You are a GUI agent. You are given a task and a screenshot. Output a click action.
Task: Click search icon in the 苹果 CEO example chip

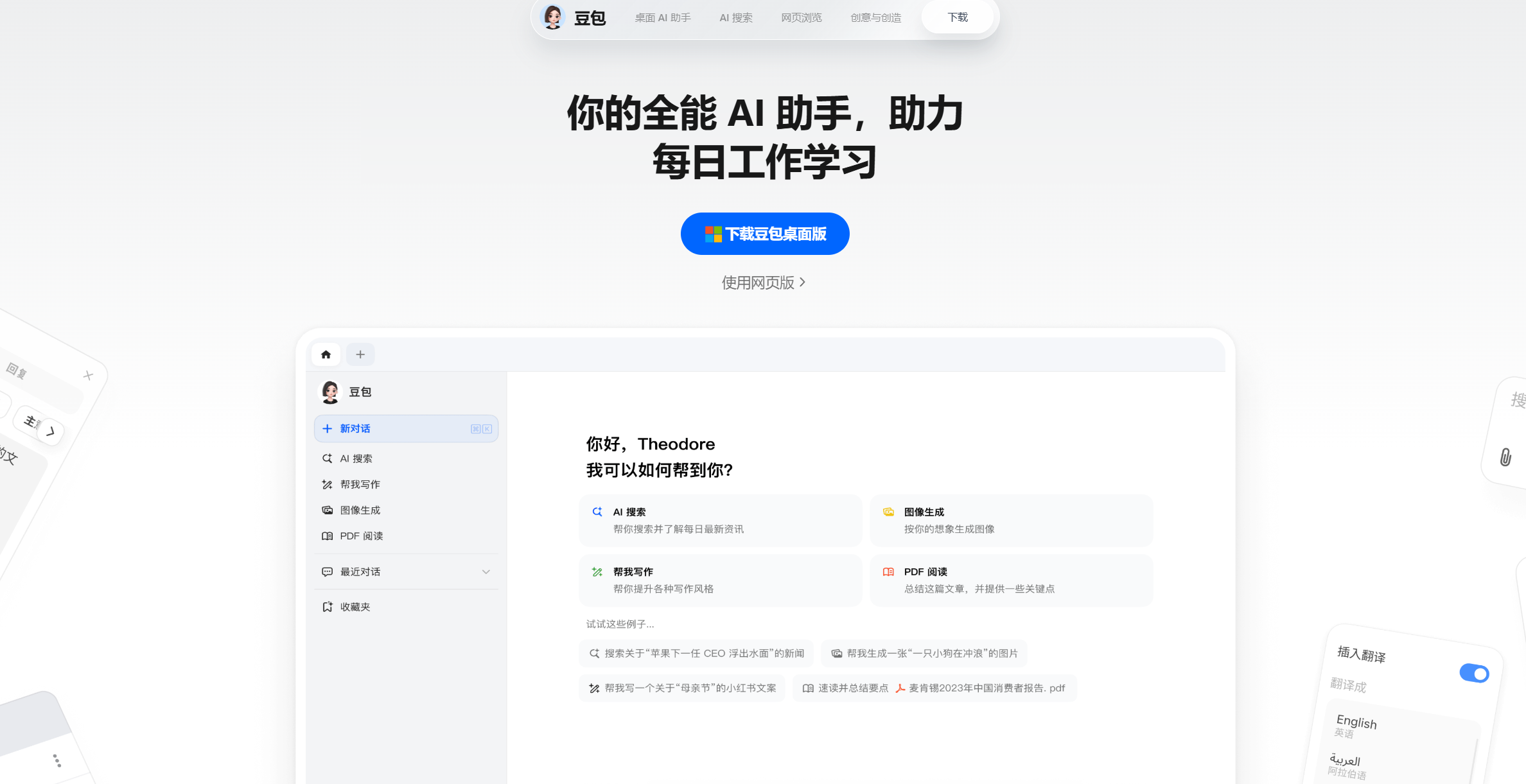[594, 653]
